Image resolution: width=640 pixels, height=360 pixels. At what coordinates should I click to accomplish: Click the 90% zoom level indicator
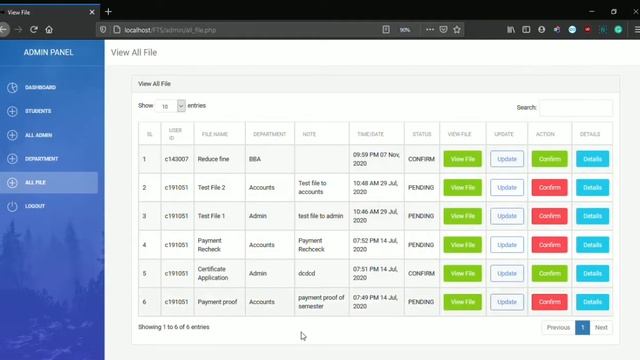tap(404, 30)
